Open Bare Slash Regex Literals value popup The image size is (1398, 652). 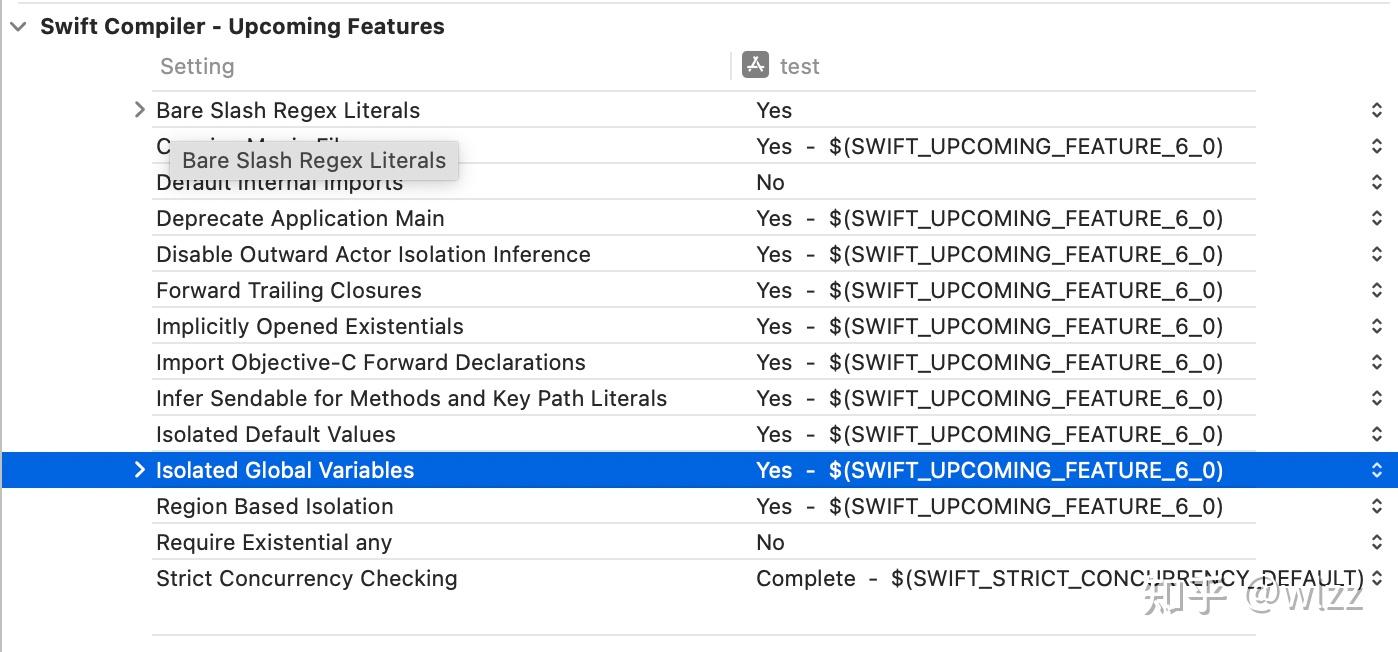[1376, 110]
